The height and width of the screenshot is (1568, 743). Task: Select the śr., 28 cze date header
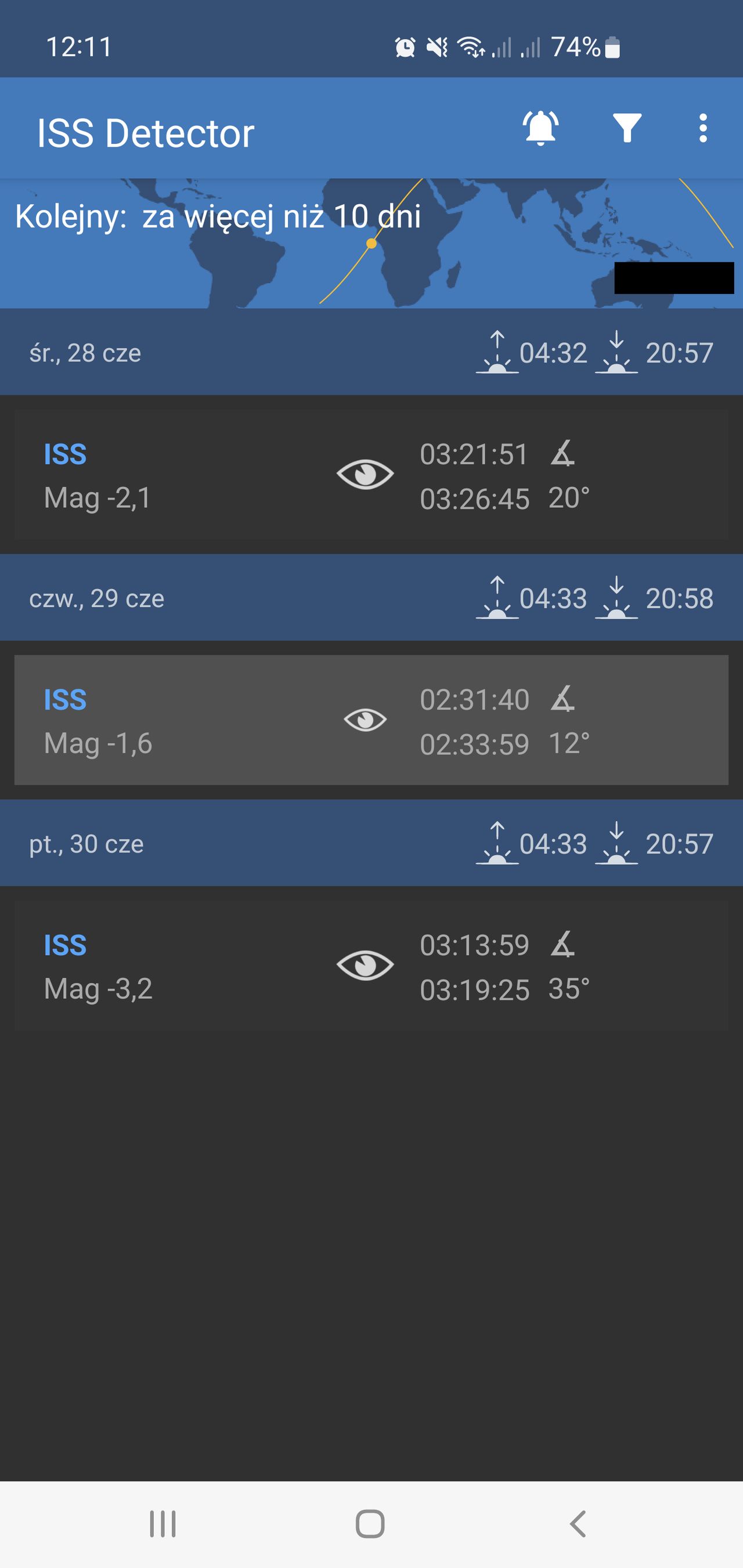coord(85,353)
